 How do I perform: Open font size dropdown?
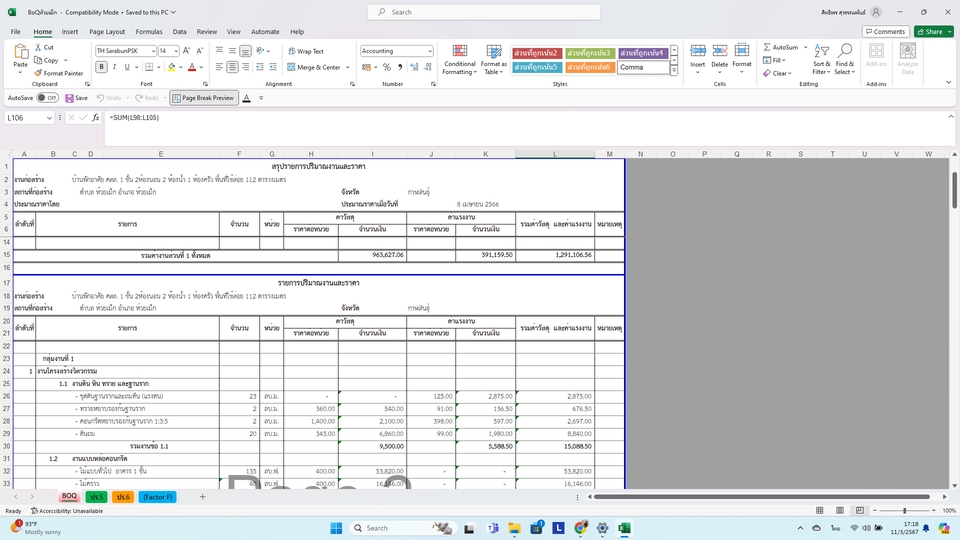coord(176,51)
